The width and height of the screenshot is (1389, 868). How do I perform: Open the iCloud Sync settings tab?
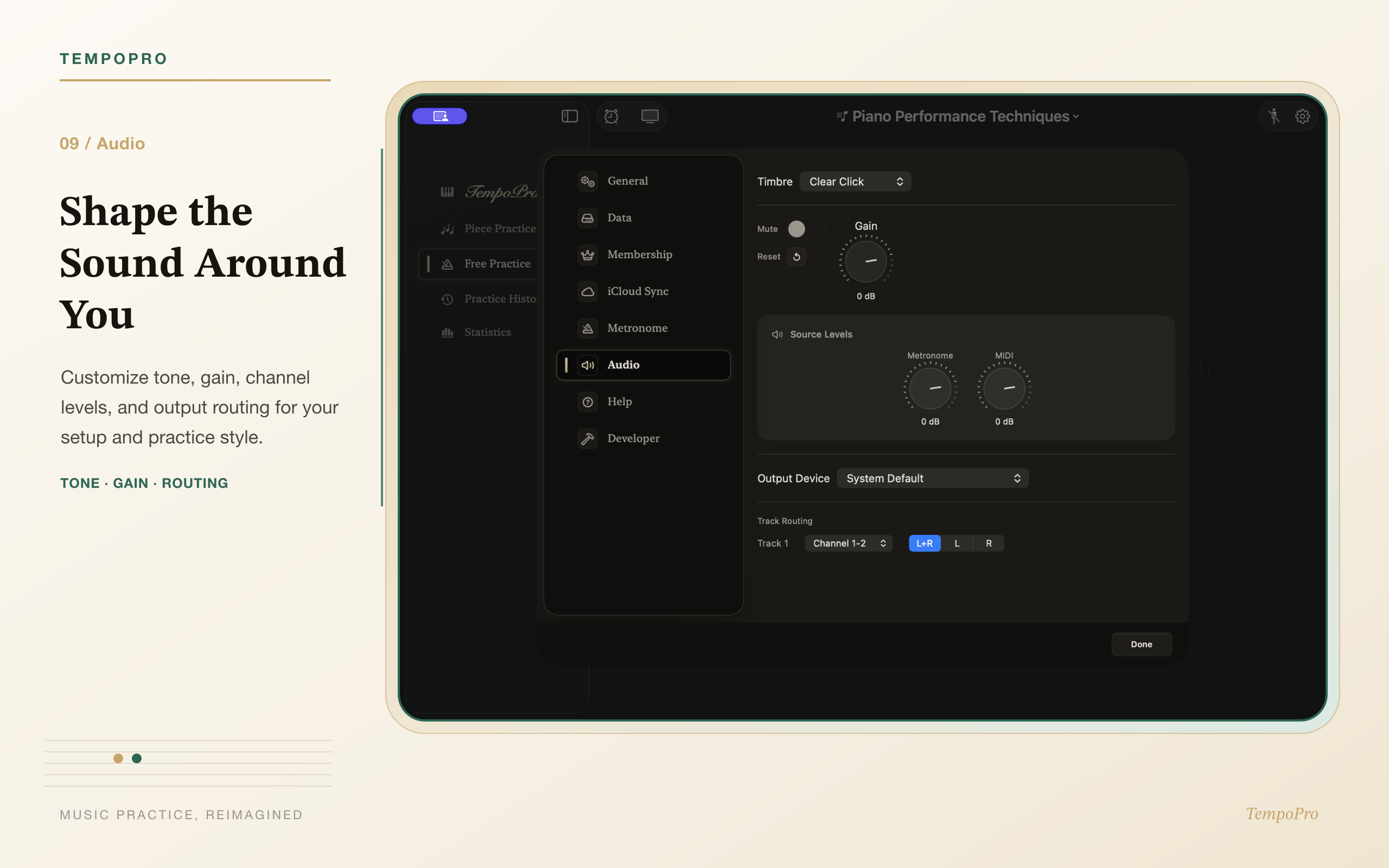[x=643, y=292]
